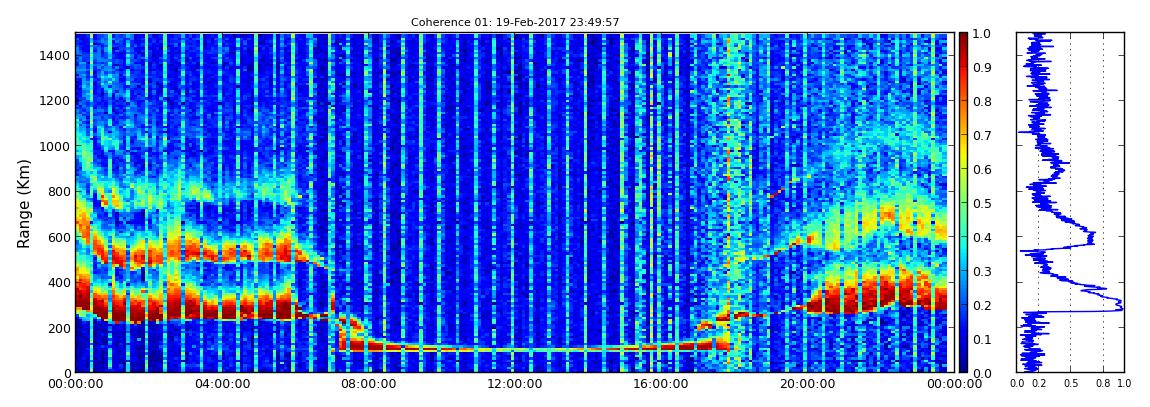Pick the 0.4 label on the colorbar
Image resolution: width=1150 pixels, height=407 pixels.
pyautogui.click(x=982, y=238)
